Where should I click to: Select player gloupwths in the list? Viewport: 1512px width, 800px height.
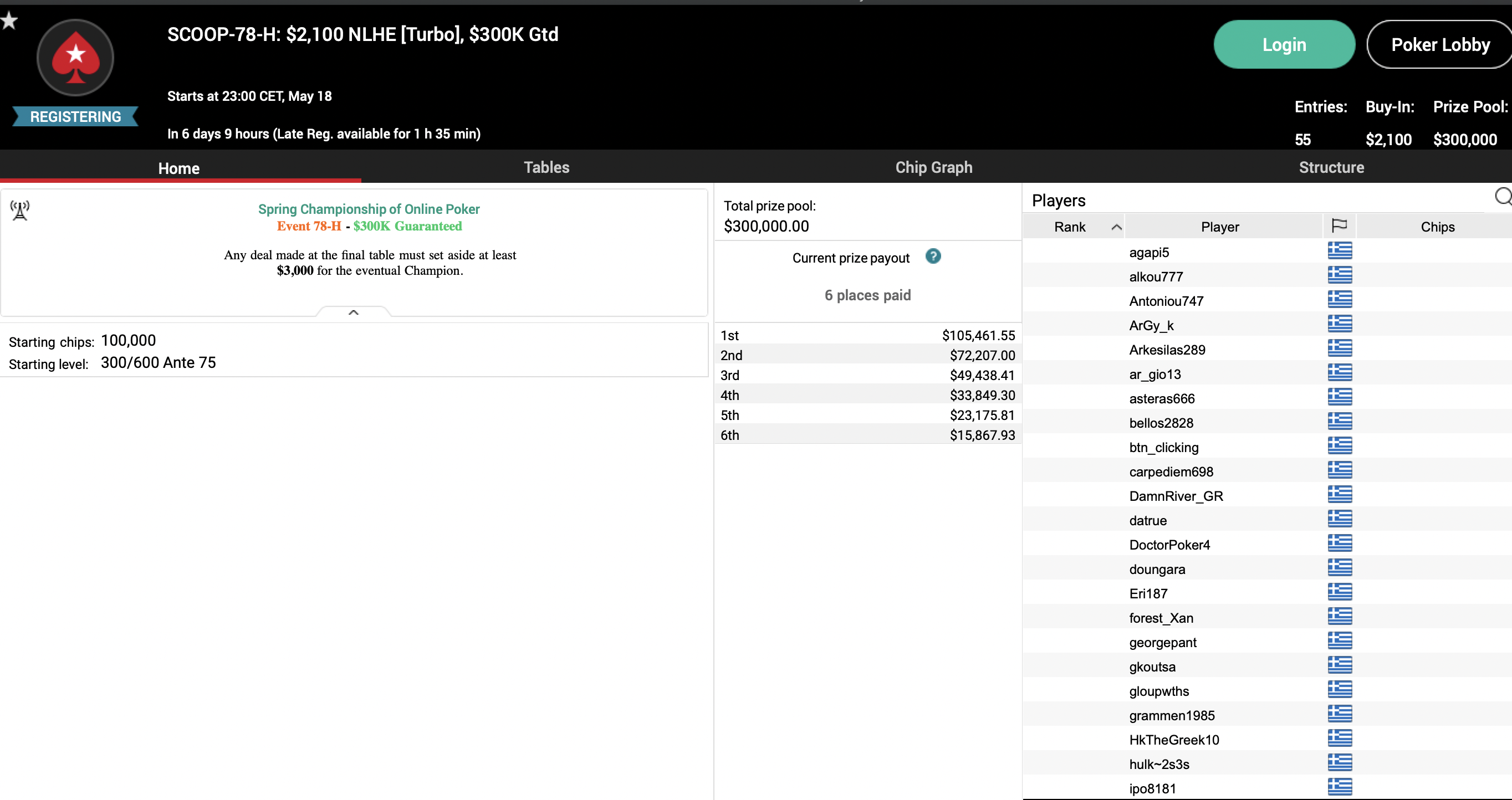[1267, 690]
